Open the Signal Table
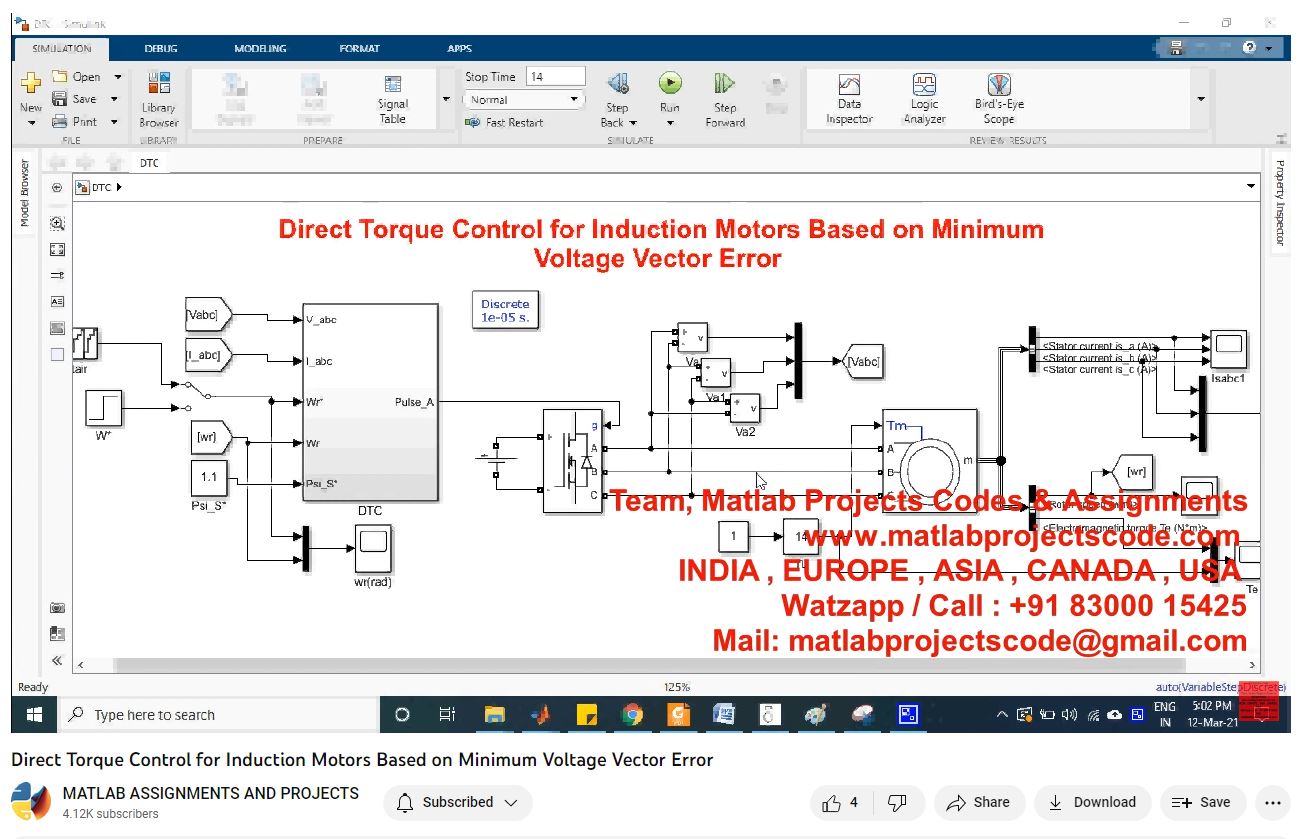 [x=393, y=100]
